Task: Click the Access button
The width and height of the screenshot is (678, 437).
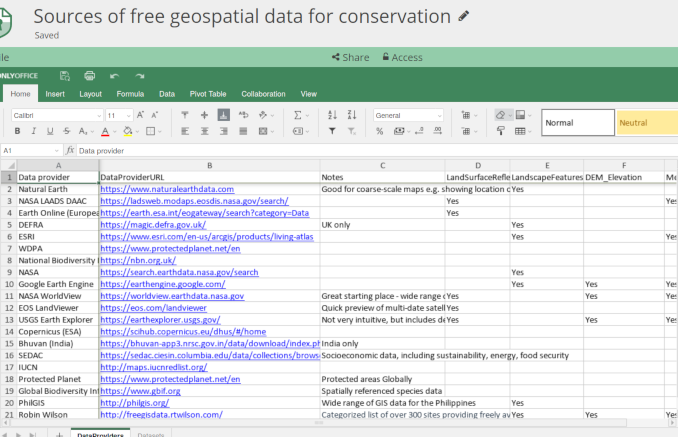Action: [402, 57]
